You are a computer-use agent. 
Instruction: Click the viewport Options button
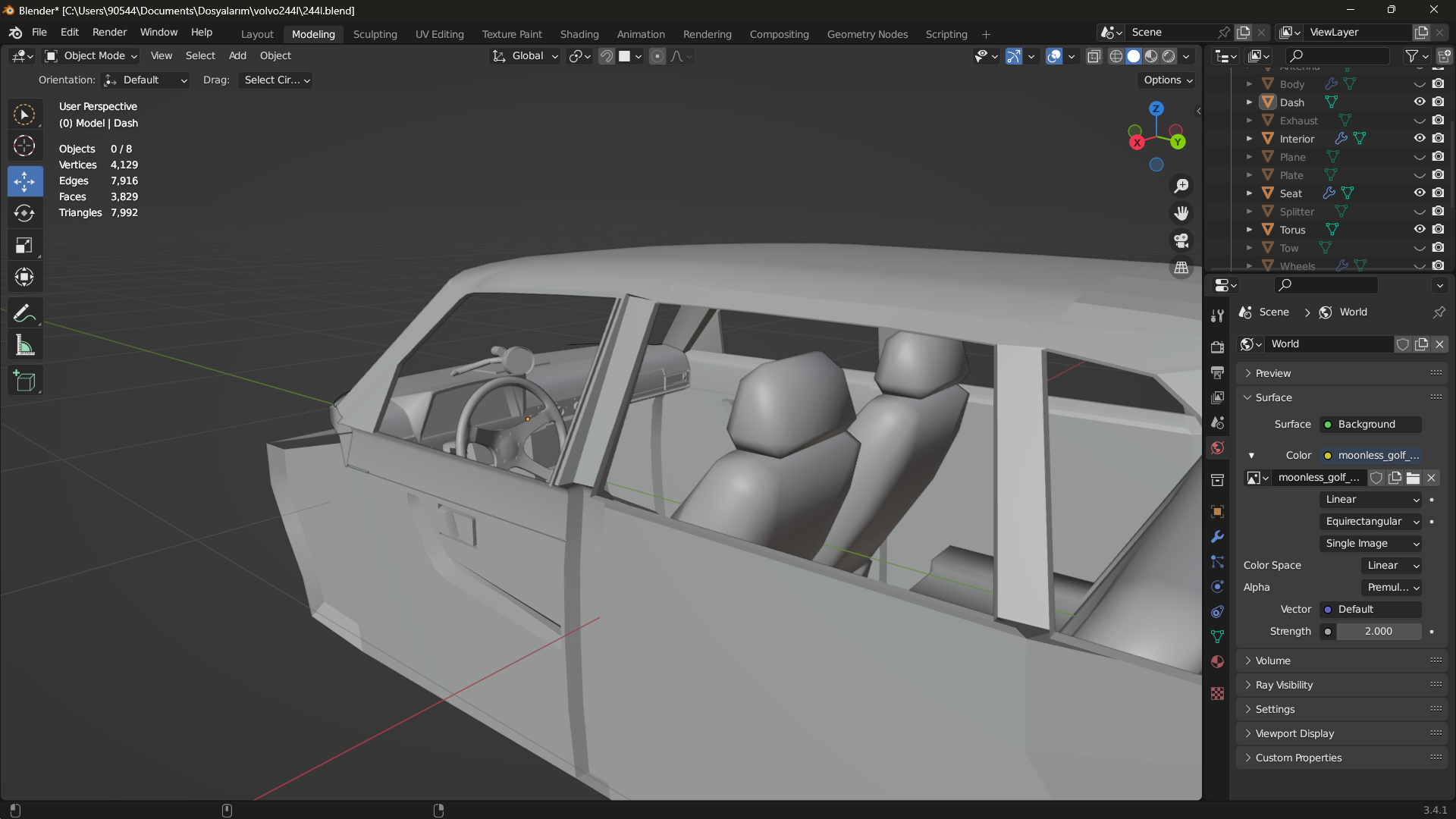(x=1168, y=80)
